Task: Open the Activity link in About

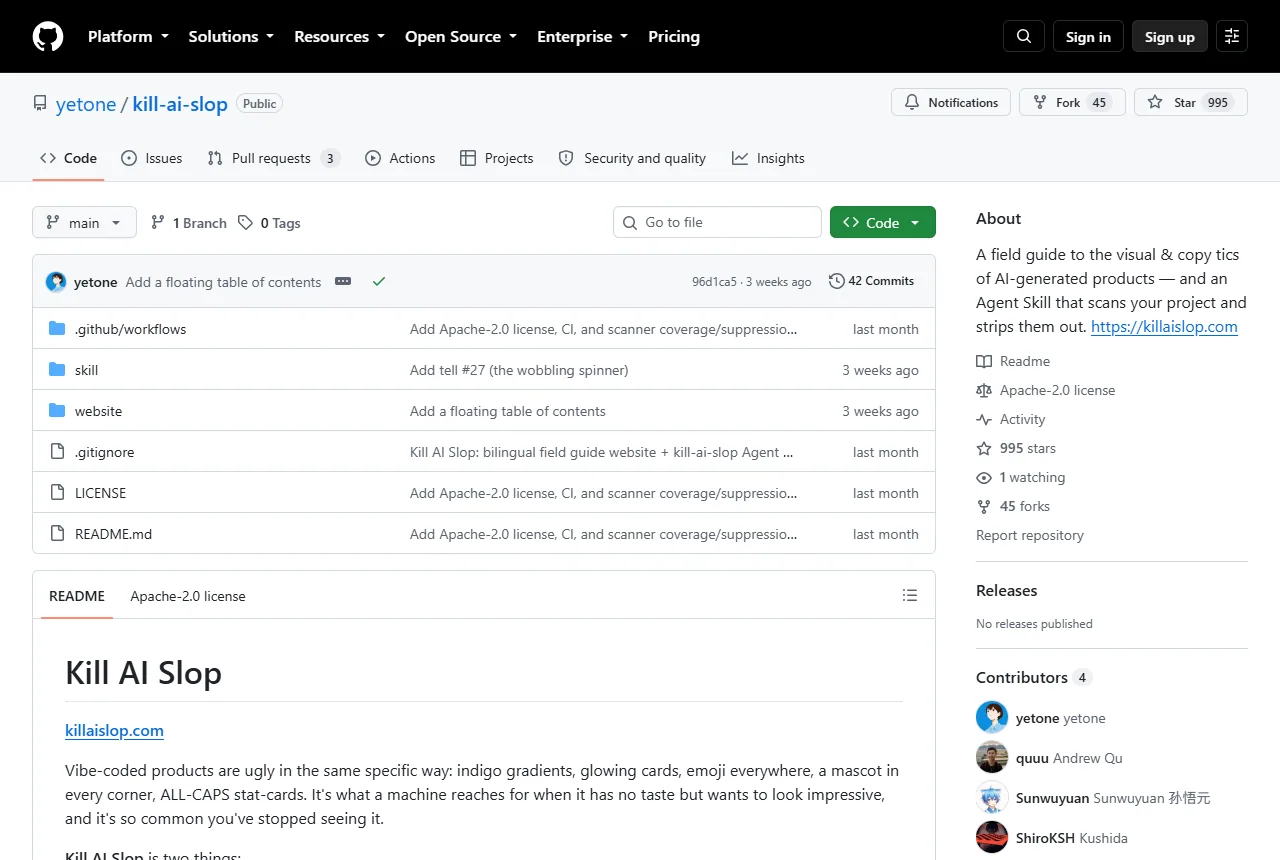Action: pos(1011,419)
